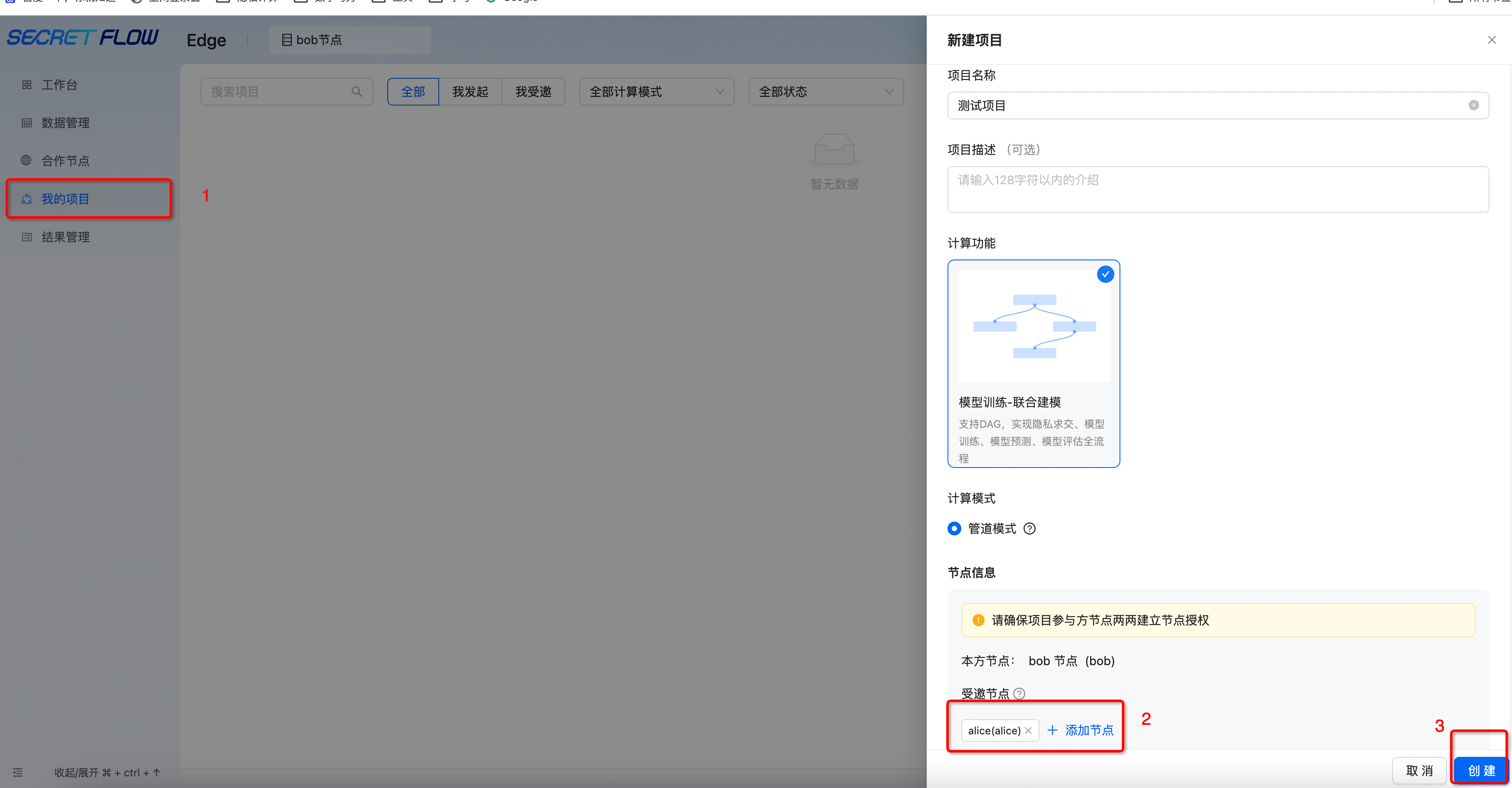Click the 项目描述 textarea
The width and height of the screenshot is (1512, 788).
pos(1217,189)
